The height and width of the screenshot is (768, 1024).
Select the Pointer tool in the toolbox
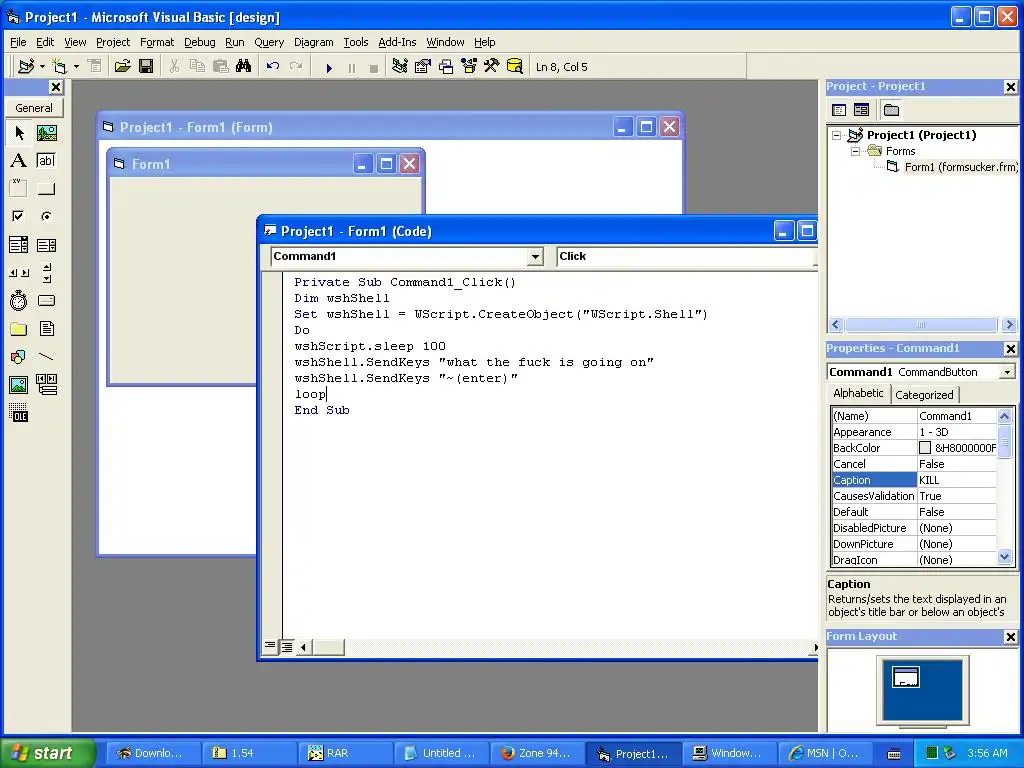pyautogui.click(x=19, y=133)
